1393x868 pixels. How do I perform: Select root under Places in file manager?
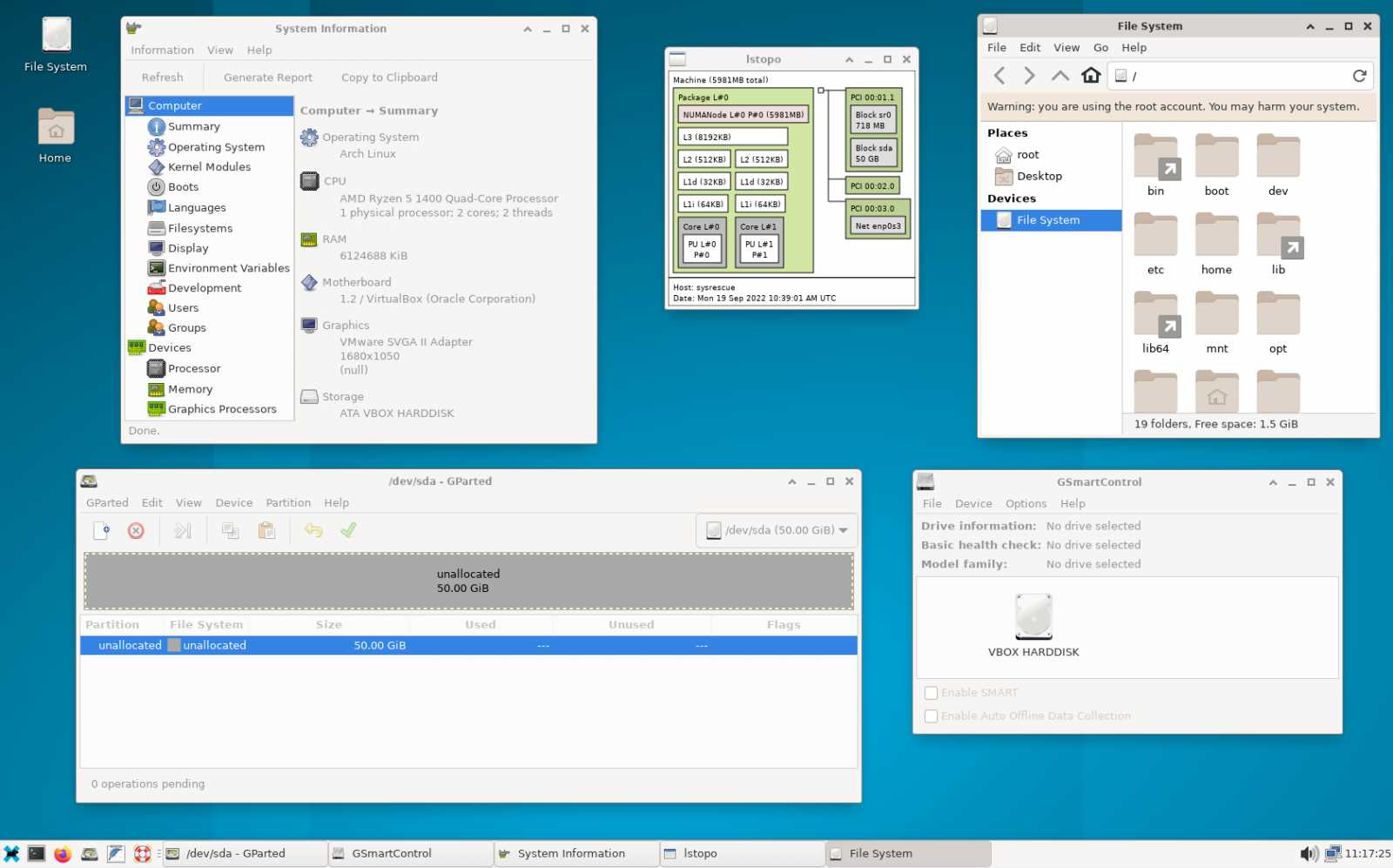1027,155
